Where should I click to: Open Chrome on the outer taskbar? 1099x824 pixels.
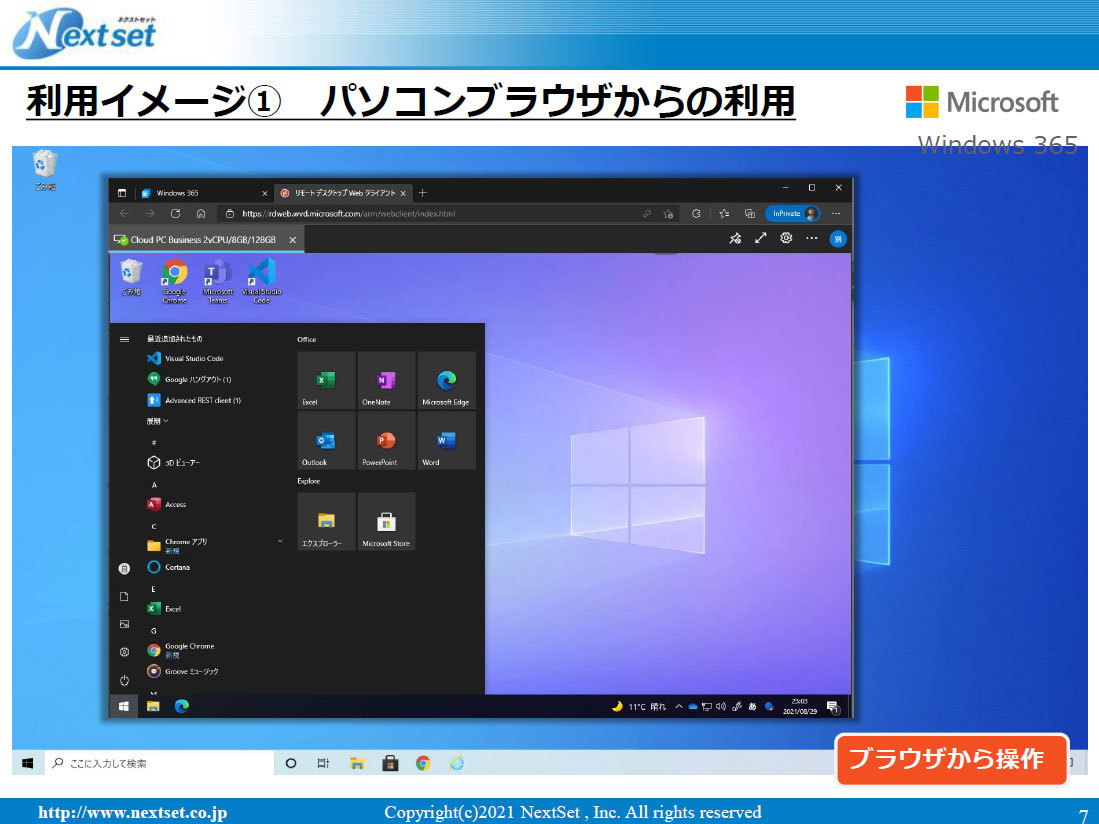[x=423, y=763]
